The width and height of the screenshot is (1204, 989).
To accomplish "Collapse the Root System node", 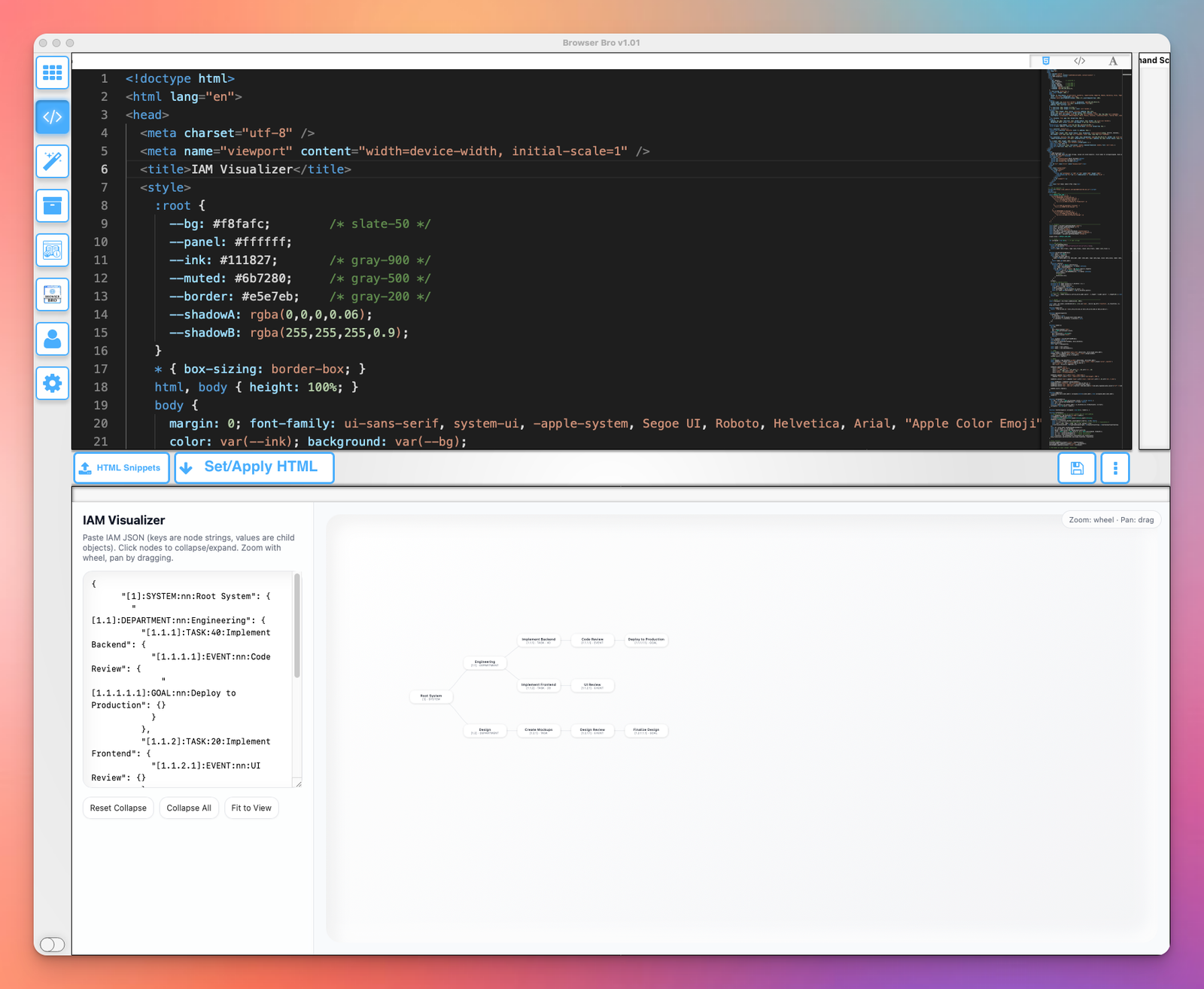I will [431, 697].
